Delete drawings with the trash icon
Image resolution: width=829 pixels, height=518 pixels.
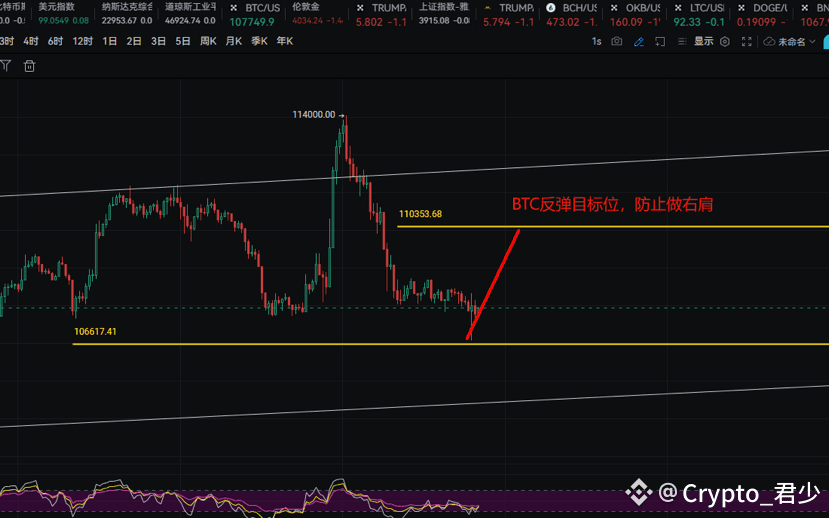[x=30, y=66]
